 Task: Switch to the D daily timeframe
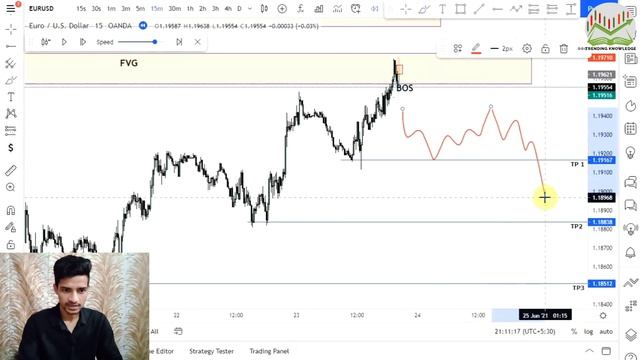(239, 9)
